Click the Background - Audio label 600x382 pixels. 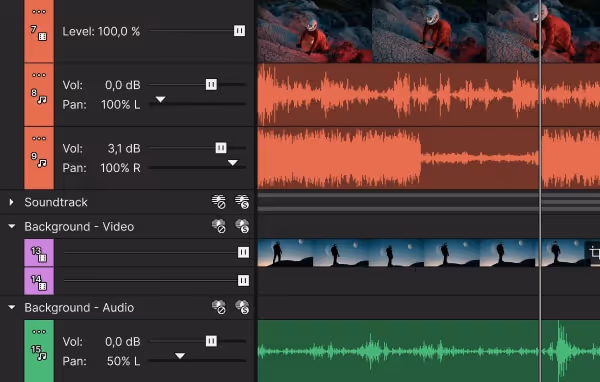[79, 308]
